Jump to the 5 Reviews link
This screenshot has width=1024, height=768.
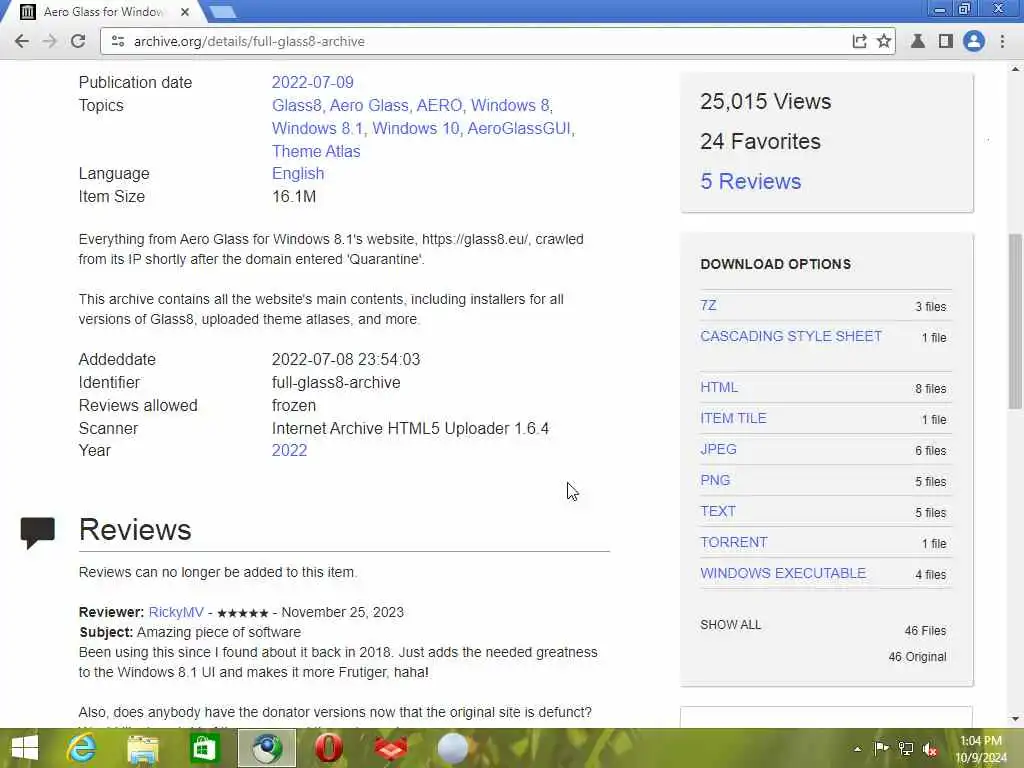pos(750,181)
